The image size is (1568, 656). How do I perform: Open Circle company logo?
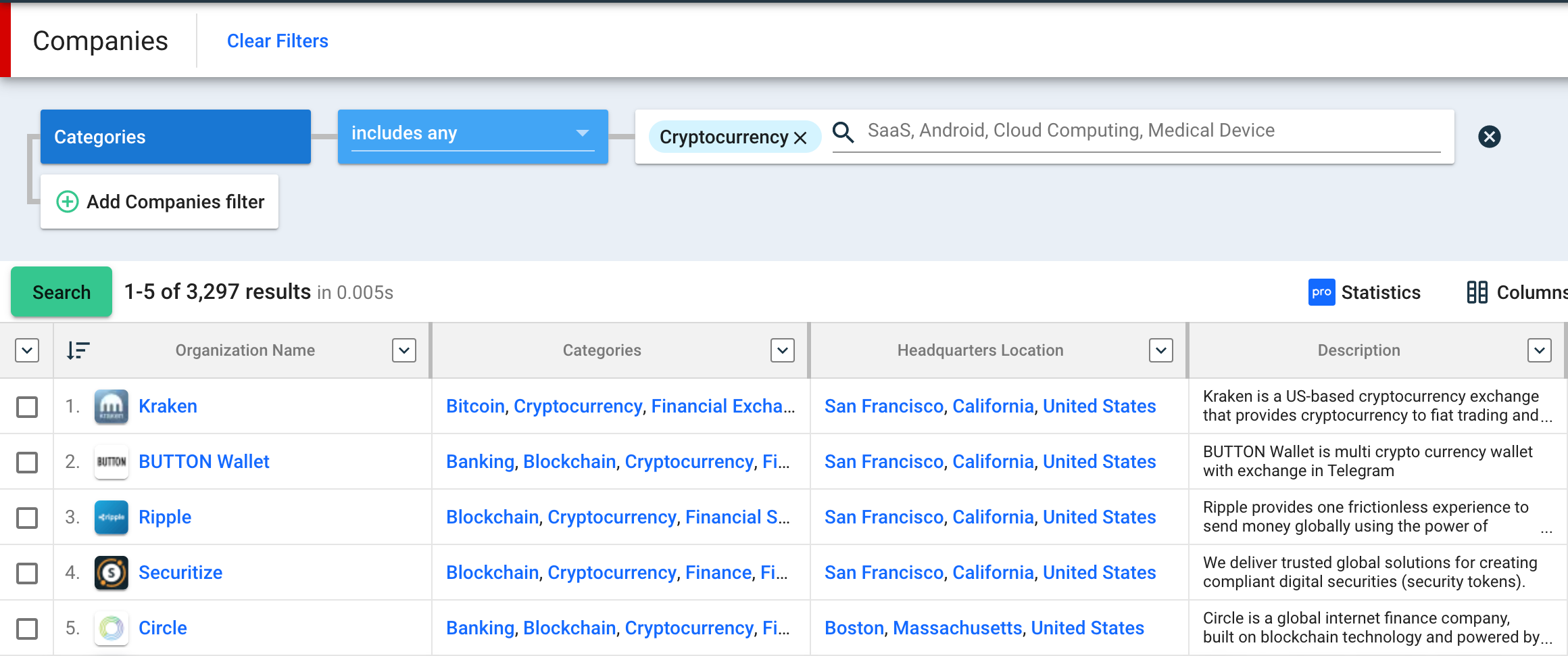click(x=112, y=628)
